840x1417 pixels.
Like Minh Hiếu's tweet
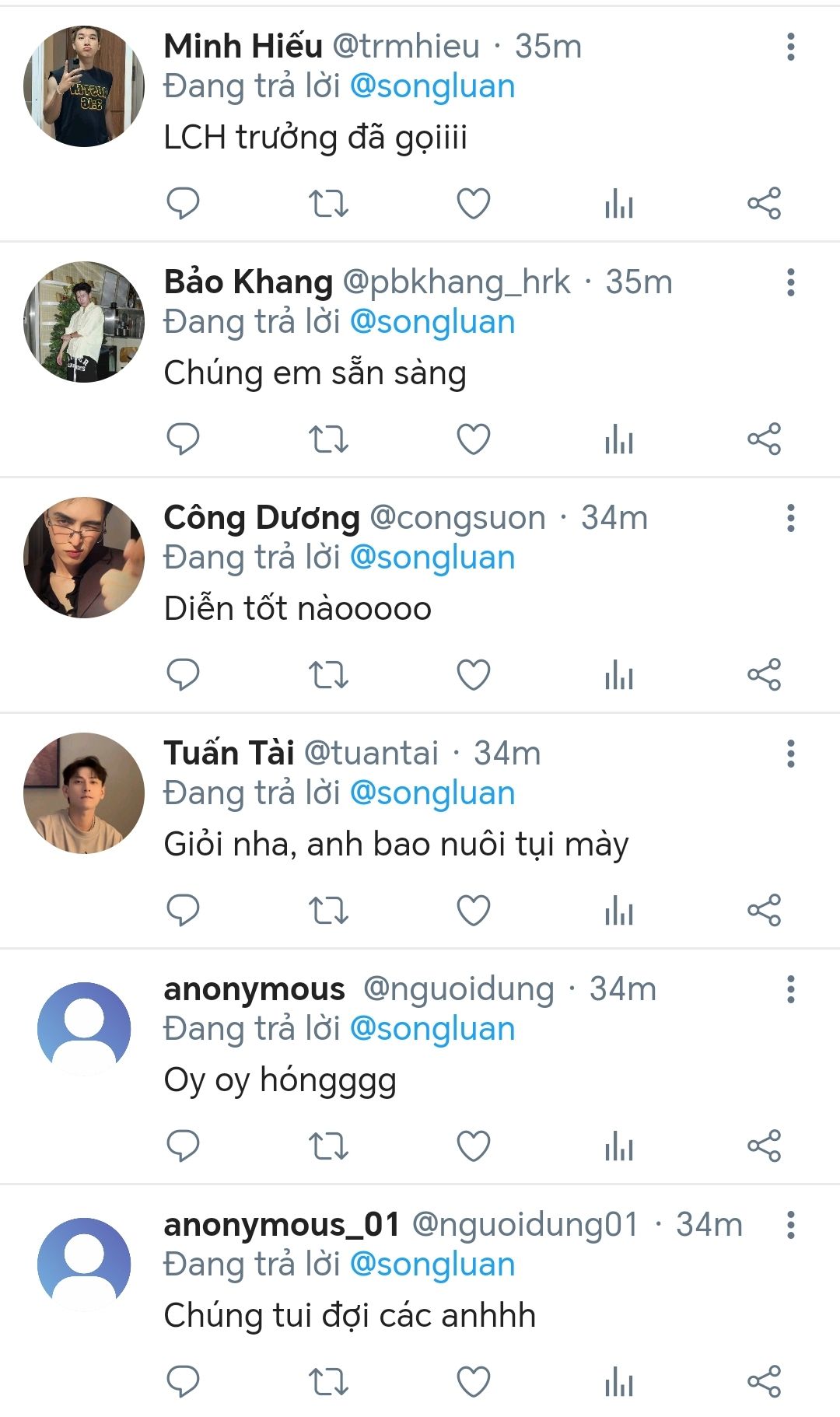[473, 203]
